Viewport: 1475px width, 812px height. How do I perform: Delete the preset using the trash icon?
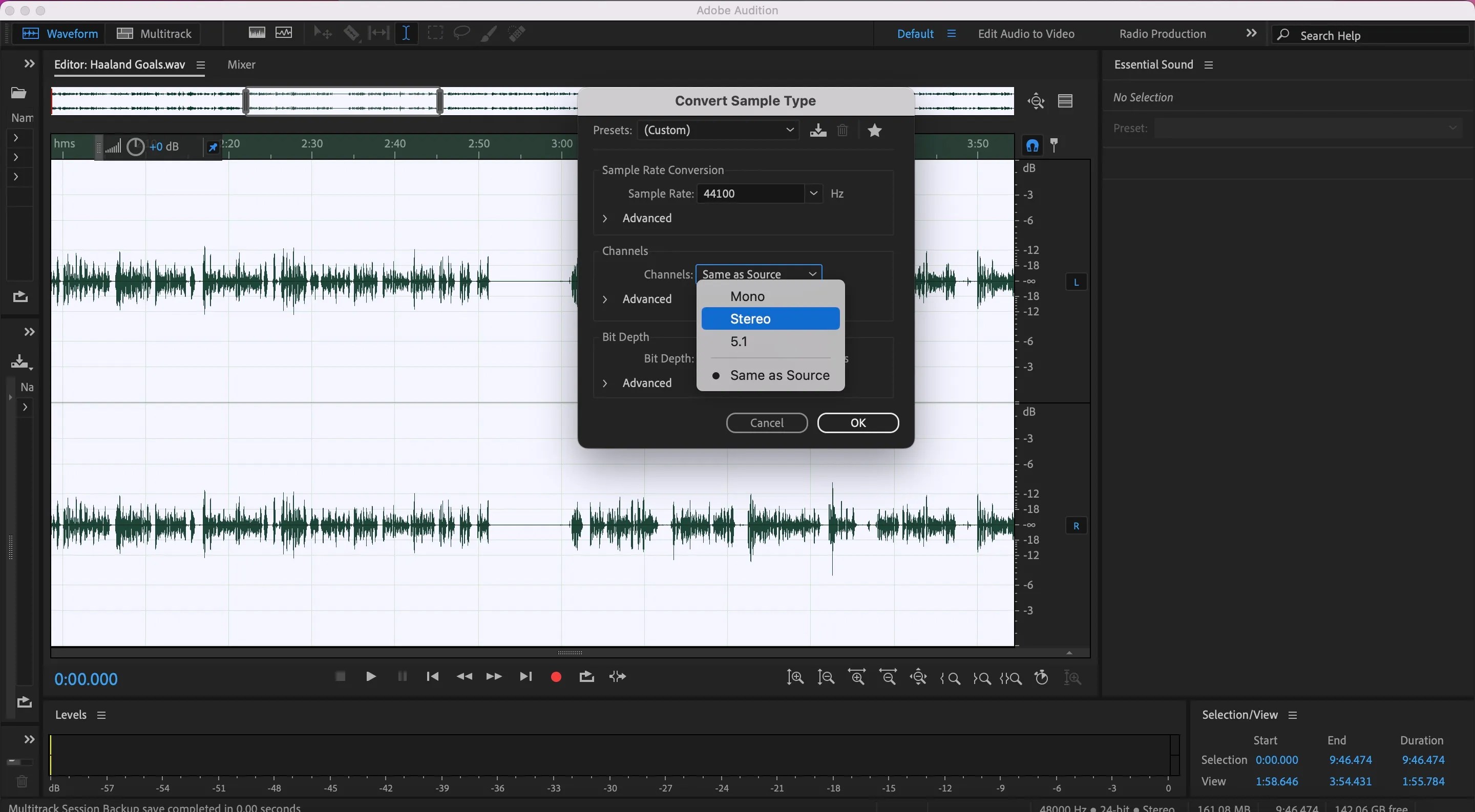click(841, 130)
